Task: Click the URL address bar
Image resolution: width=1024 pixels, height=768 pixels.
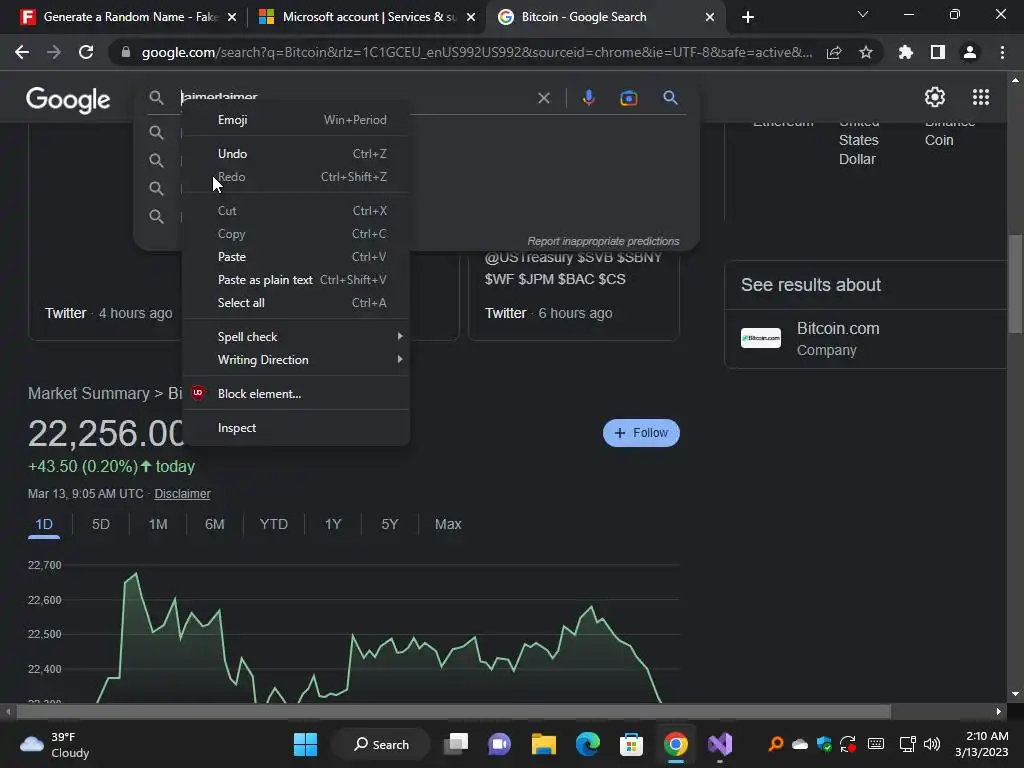Action: coord(477,52)
